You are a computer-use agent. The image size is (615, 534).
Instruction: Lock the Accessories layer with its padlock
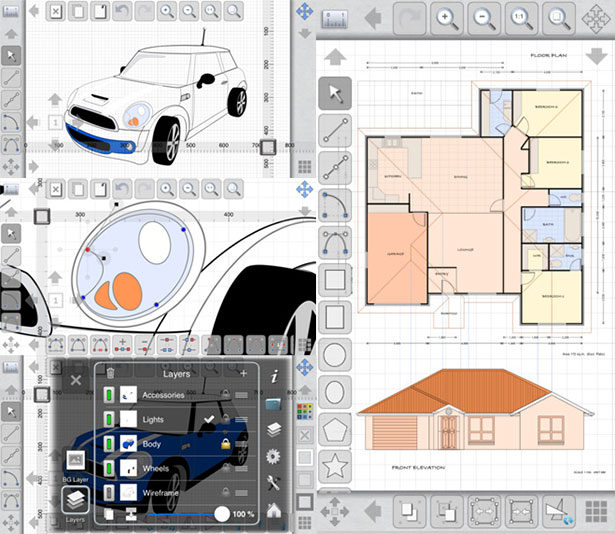[226, 393]
